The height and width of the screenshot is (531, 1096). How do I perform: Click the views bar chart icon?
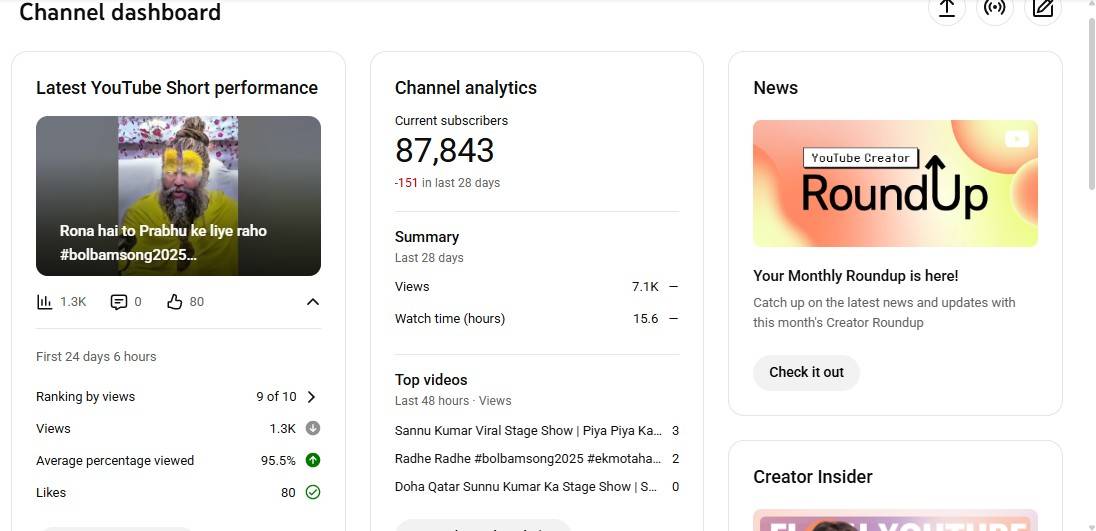[44, 302]
